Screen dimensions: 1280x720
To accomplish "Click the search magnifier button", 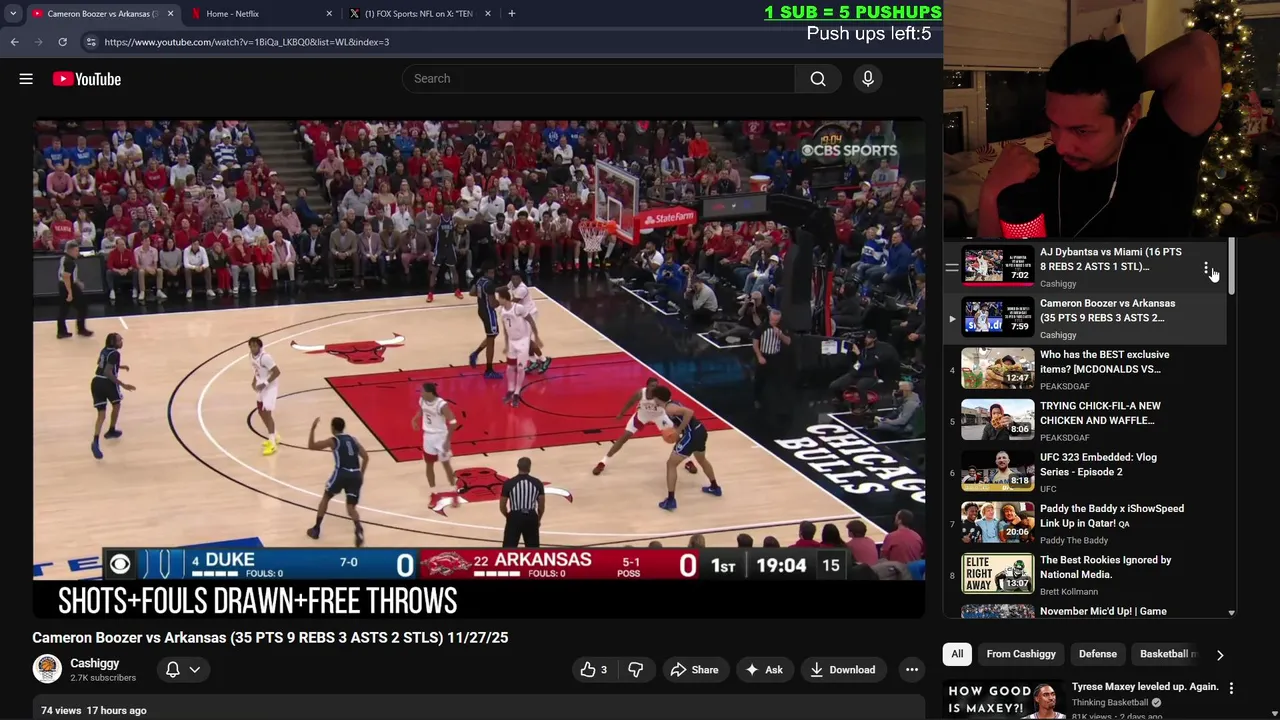I will pyautogui.click(x=818, y=79).
